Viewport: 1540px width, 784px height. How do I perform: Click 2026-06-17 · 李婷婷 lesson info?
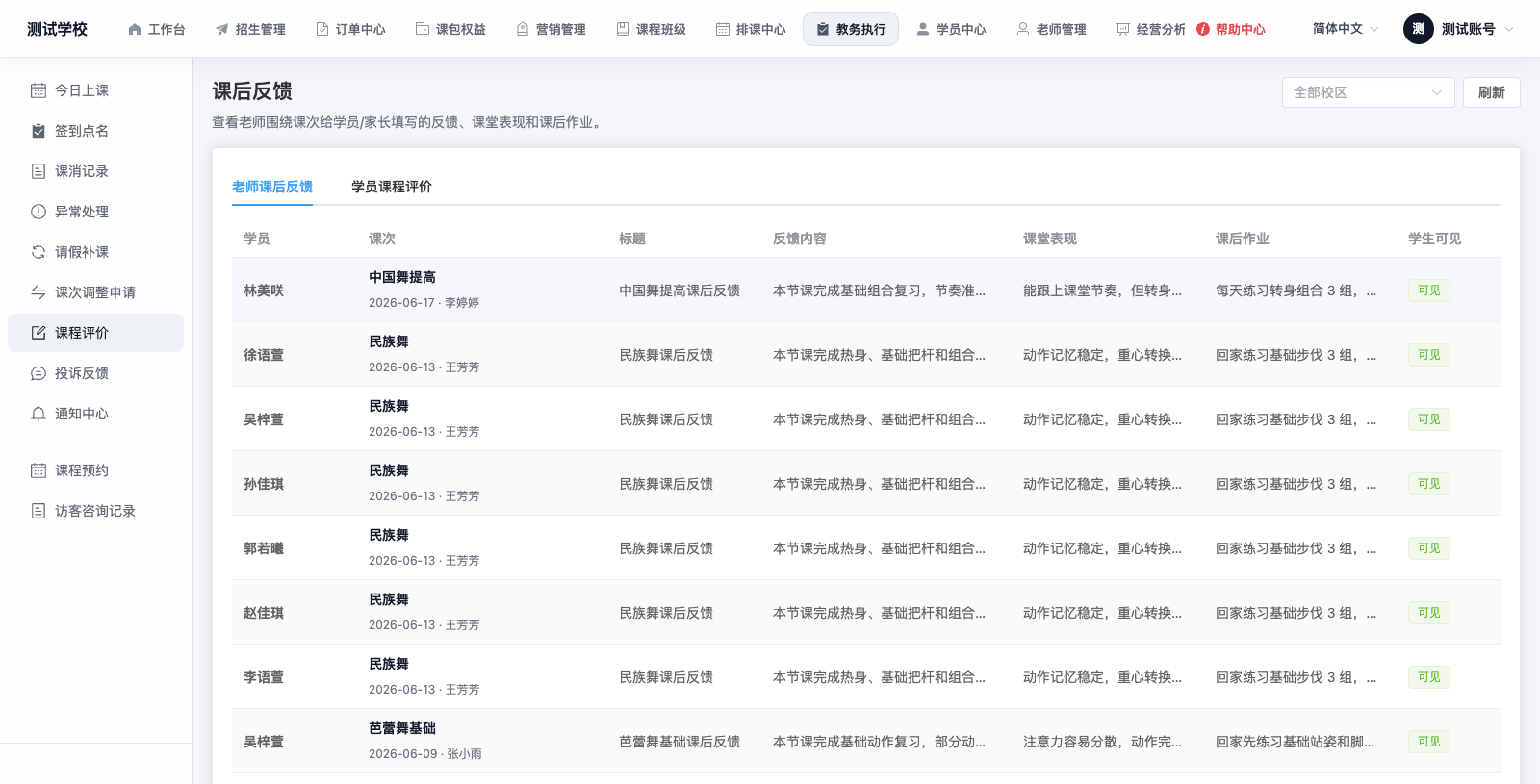pos(423,303)
